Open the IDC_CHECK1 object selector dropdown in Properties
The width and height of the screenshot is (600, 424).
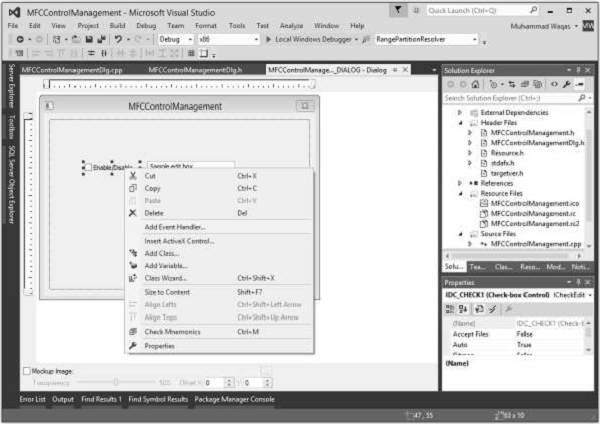click(x=590, y=295)
